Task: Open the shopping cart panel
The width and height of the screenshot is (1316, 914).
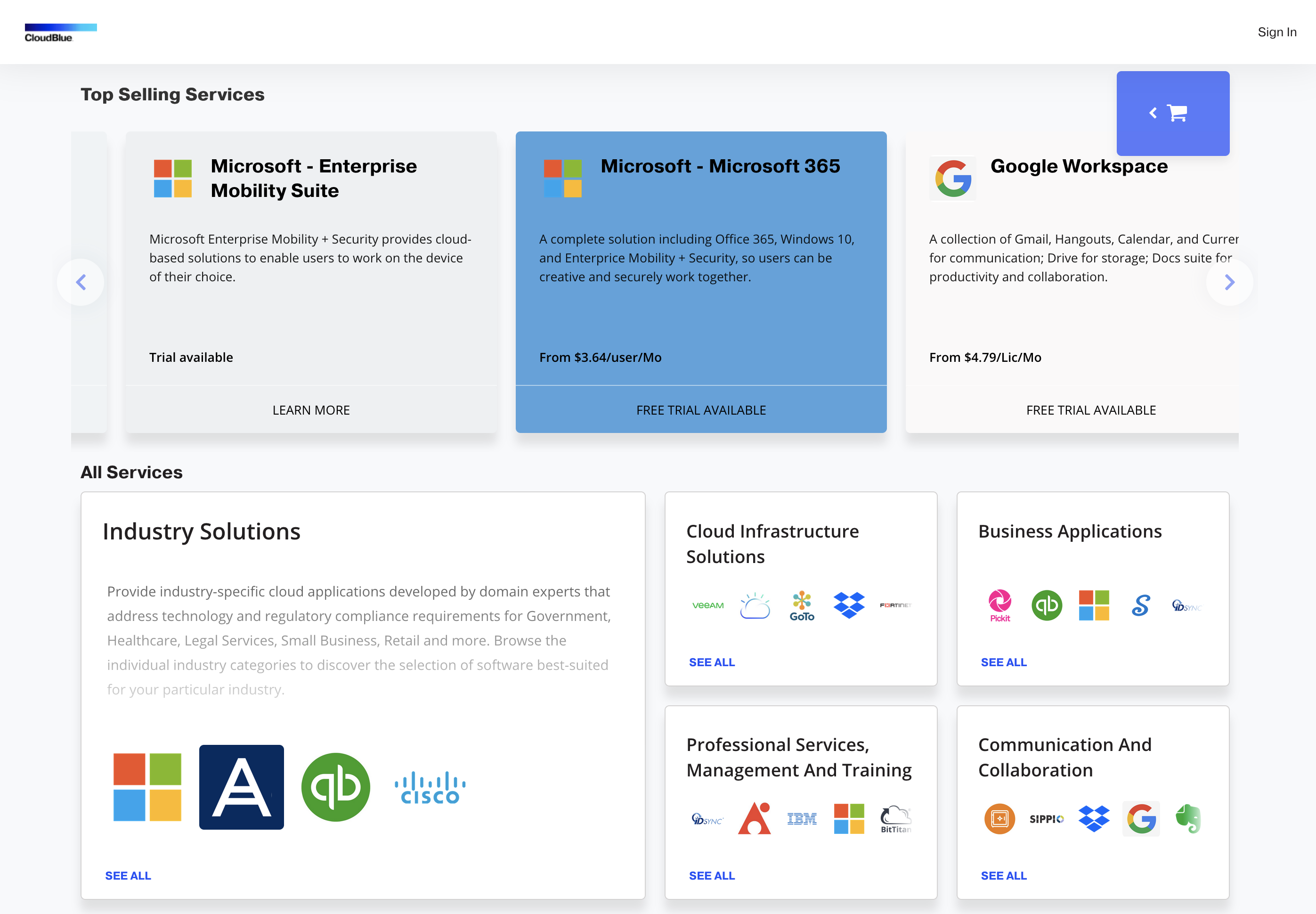Action: [1172, 114]
